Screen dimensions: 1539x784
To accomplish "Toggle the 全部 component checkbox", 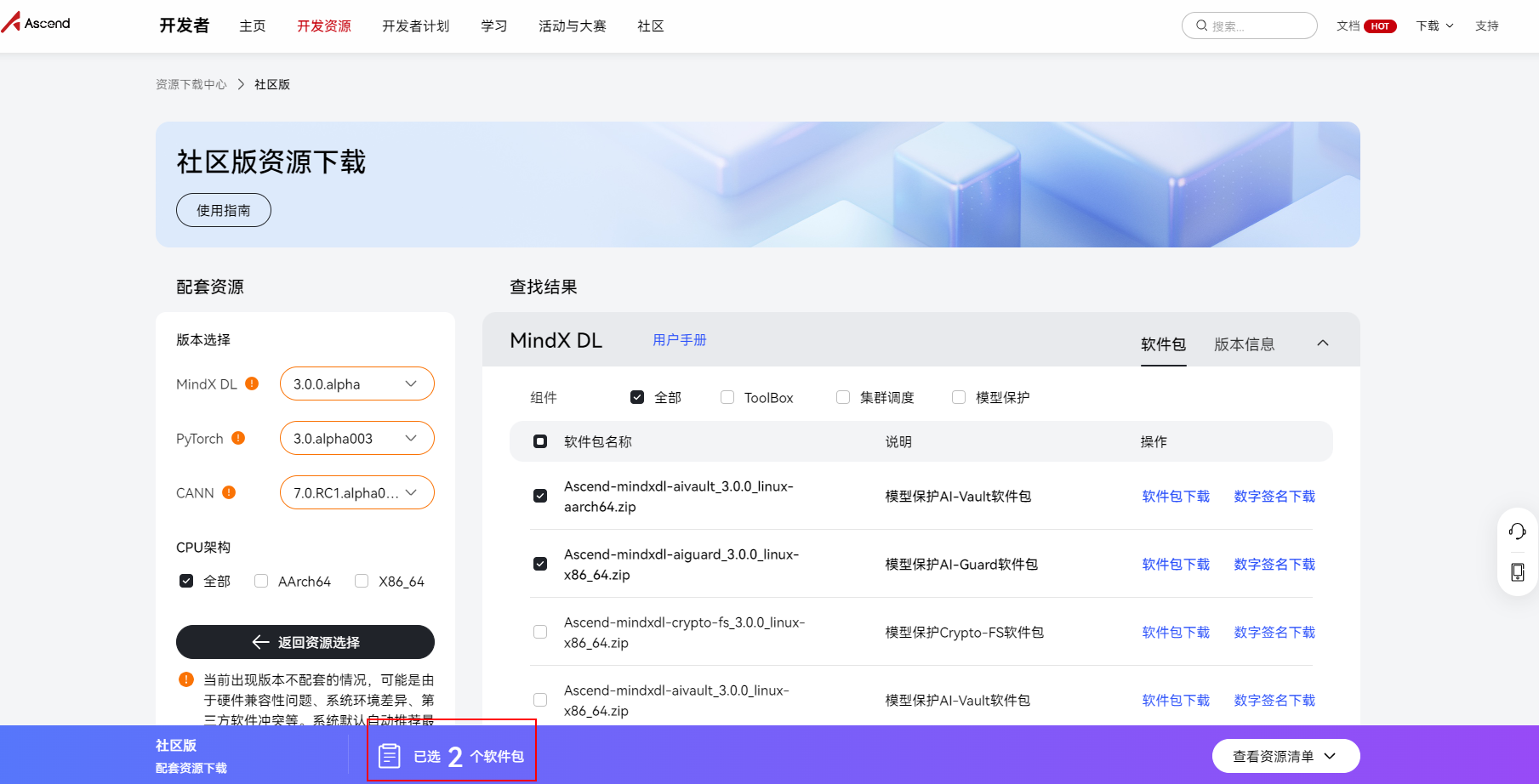I will coord(637,397).
